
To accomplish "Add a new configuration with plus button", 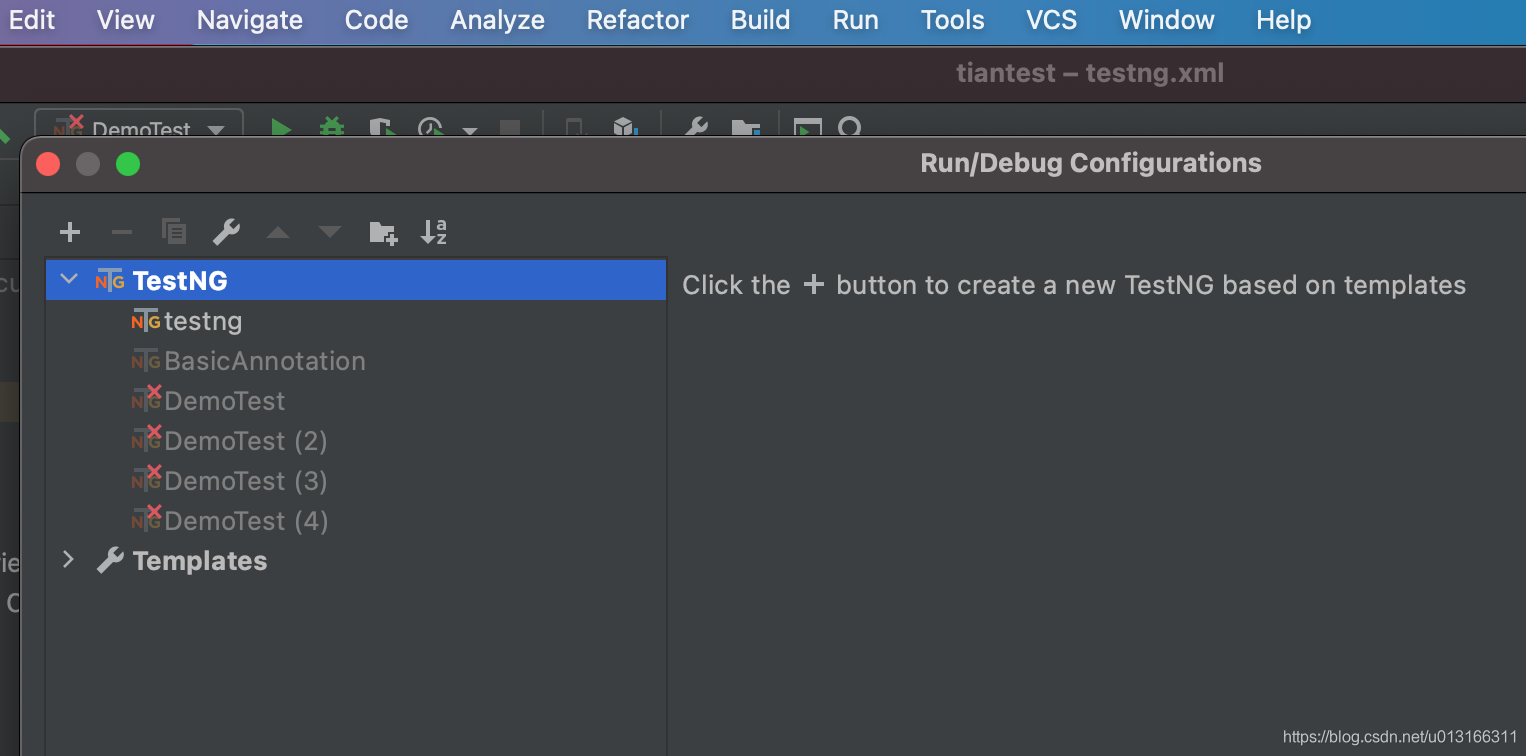I will click(x=70, y=233).
